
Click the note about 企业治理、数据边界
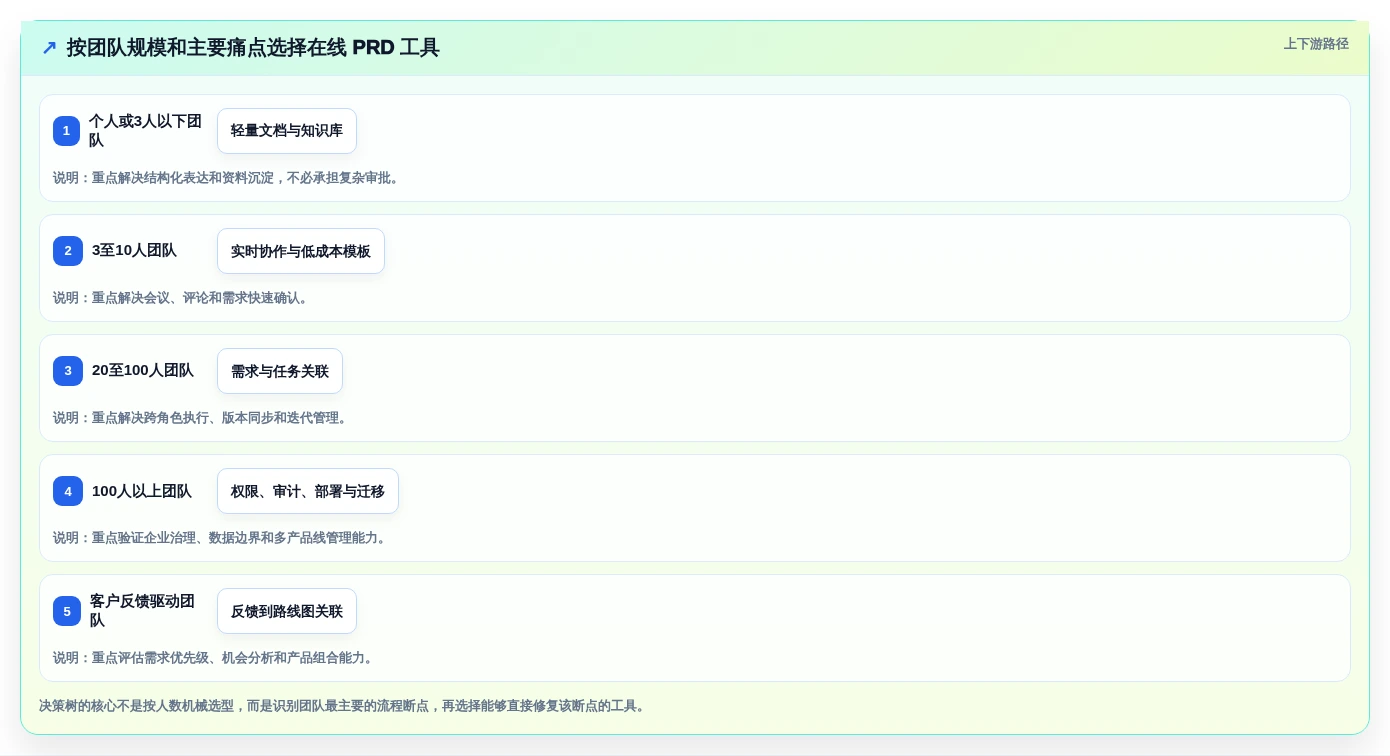click(x=221, y=538)
